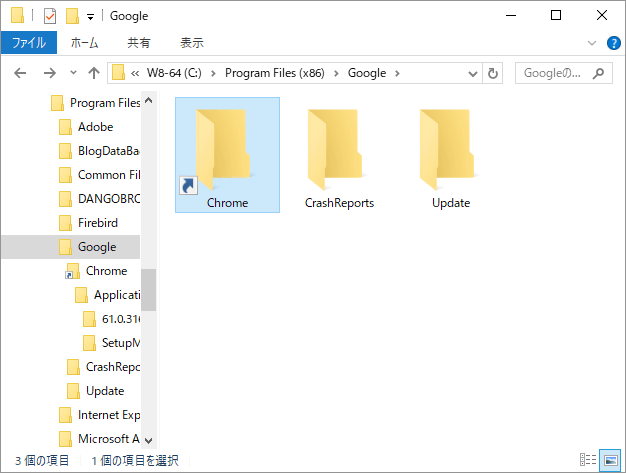The image size is (626, 473).
Task: Click Google breadcrumb in address bar
Action: [367, 73]
